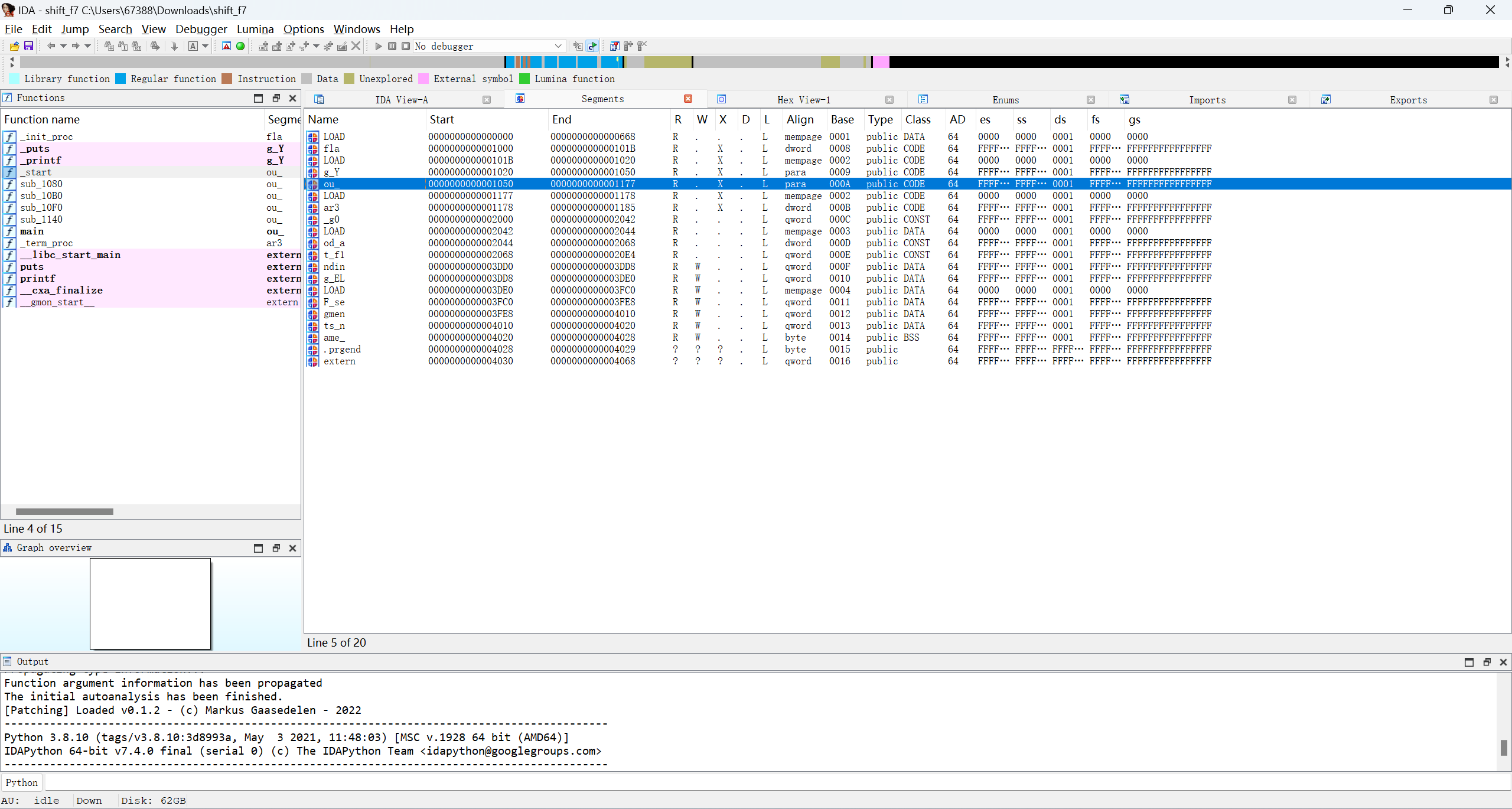Open the Jump menu

(x=75, y=29)
